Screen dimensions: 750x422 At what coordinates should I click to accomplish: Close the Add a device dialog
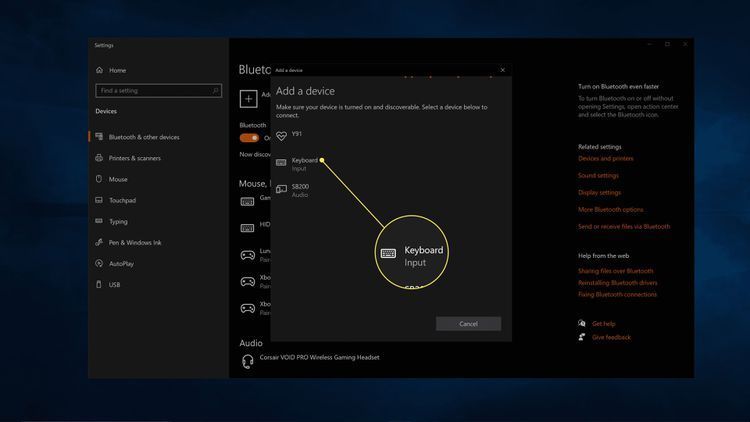coord(502,70)
